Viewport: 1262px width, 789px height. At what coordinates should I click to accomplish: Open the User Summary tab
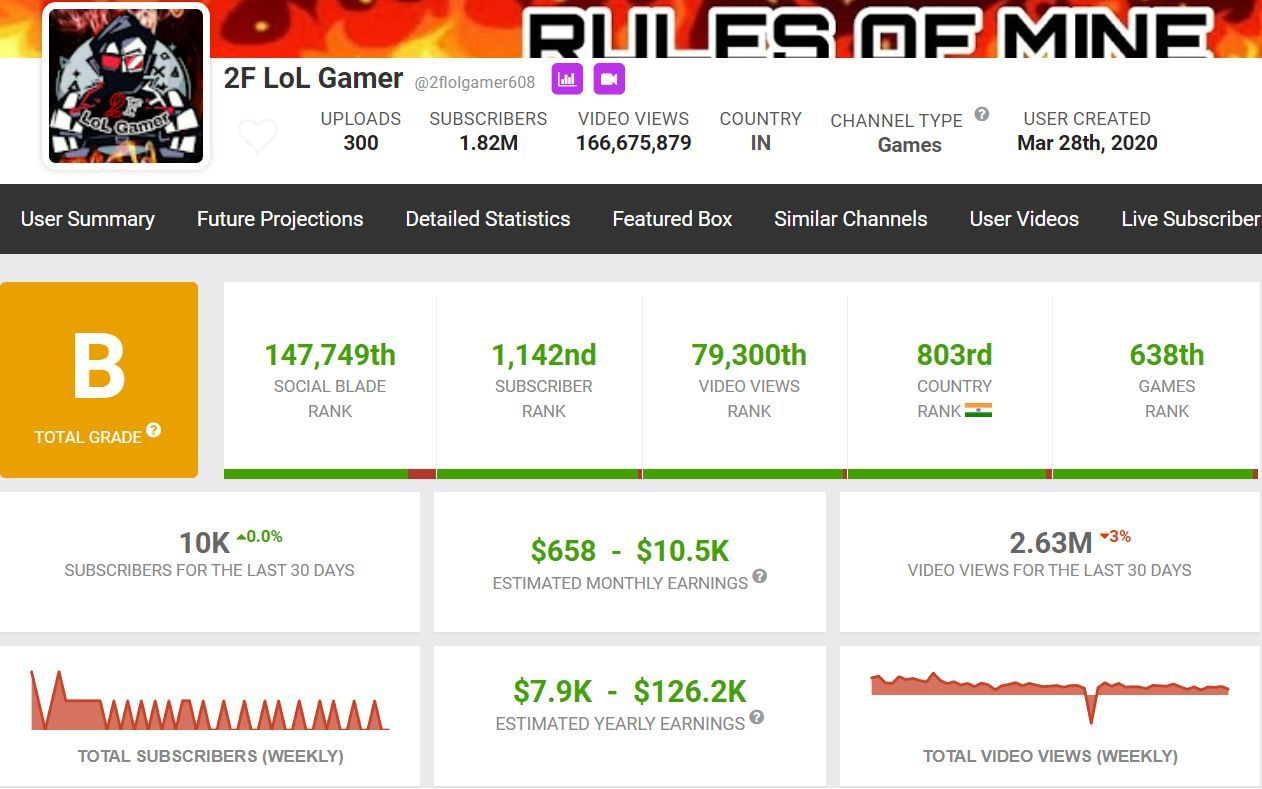[x=88, y=219]
